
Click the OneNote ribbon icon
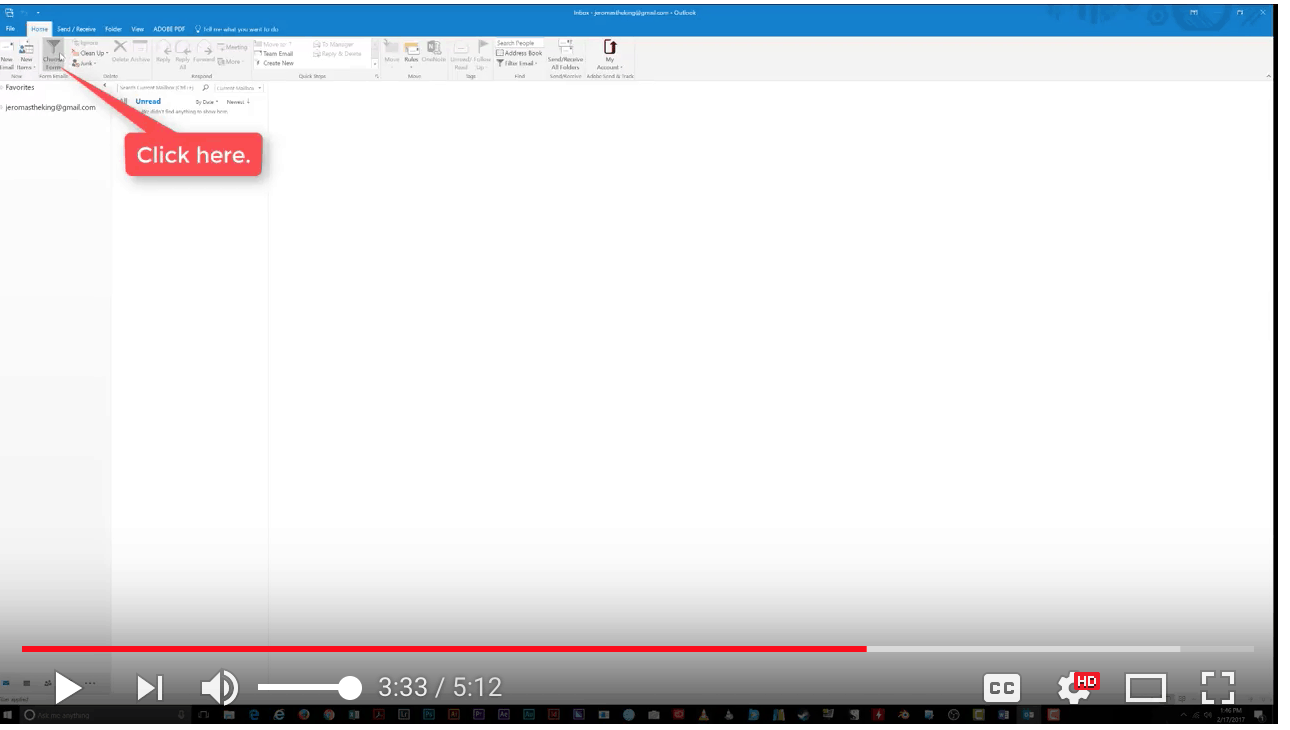click(434, 53)
